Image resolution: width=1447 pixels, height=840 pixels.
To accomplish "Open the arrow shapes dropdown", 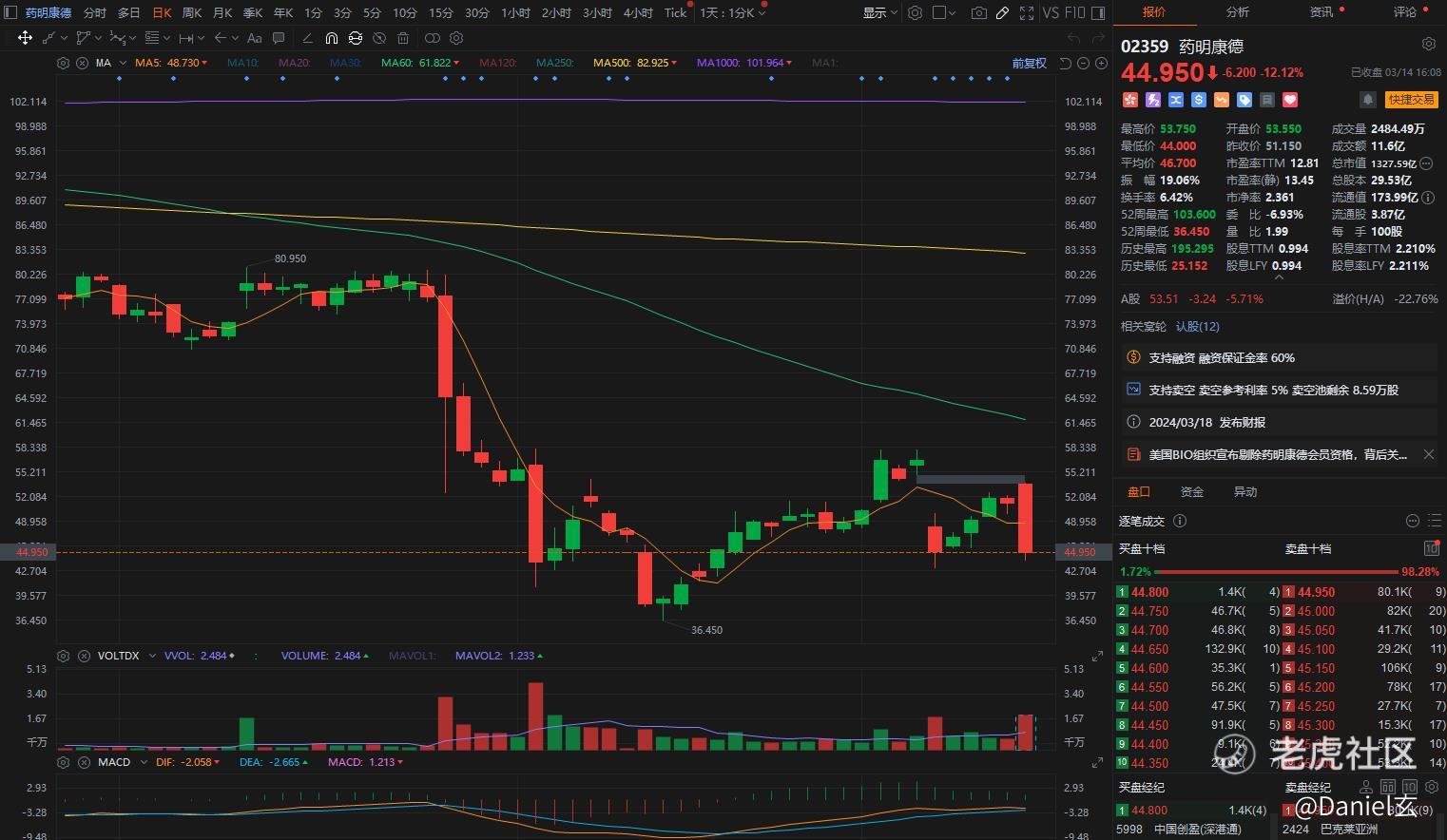I will [236, 38].
